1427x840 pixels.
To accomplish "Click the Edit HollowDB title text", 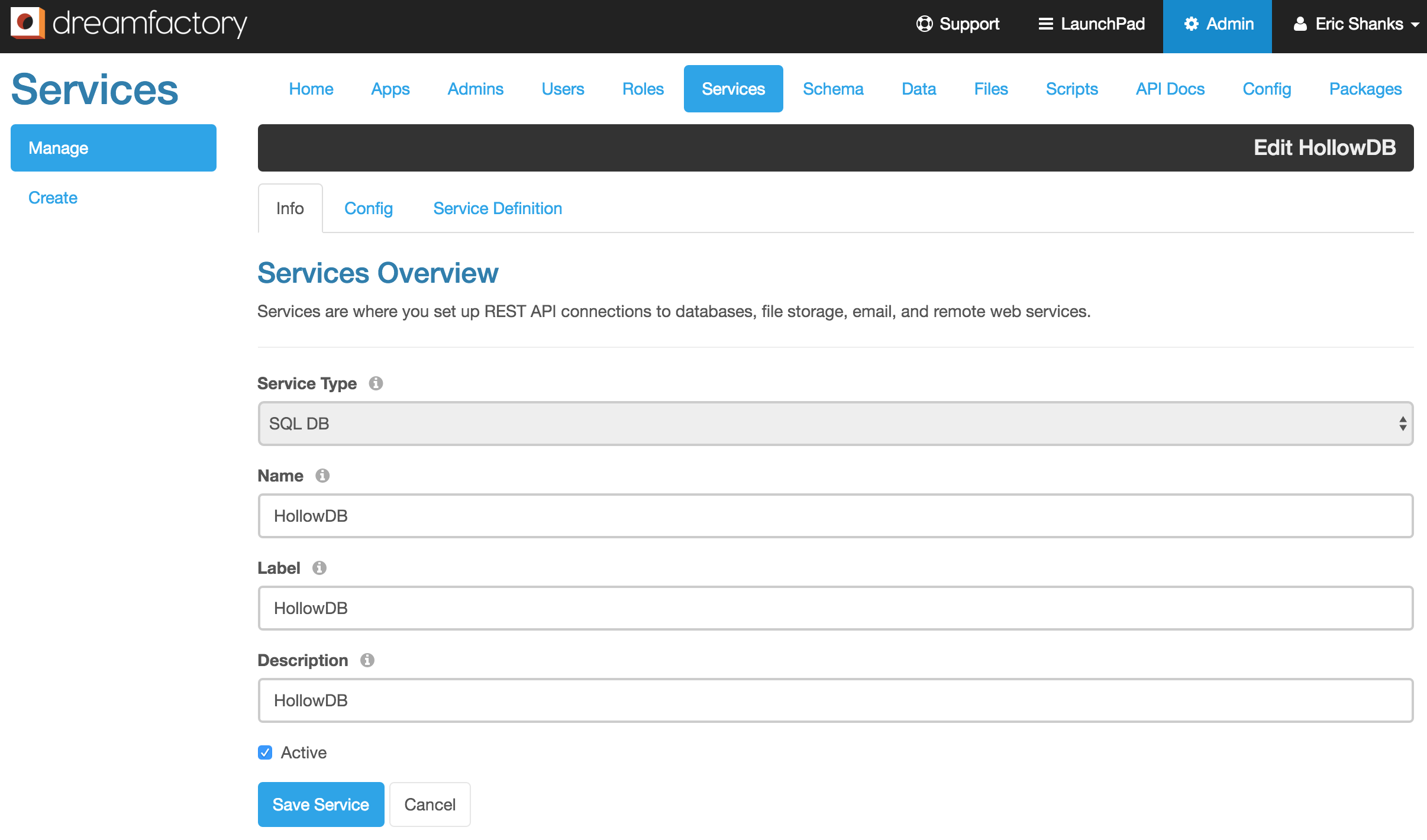I will (x=1325, y=147).
